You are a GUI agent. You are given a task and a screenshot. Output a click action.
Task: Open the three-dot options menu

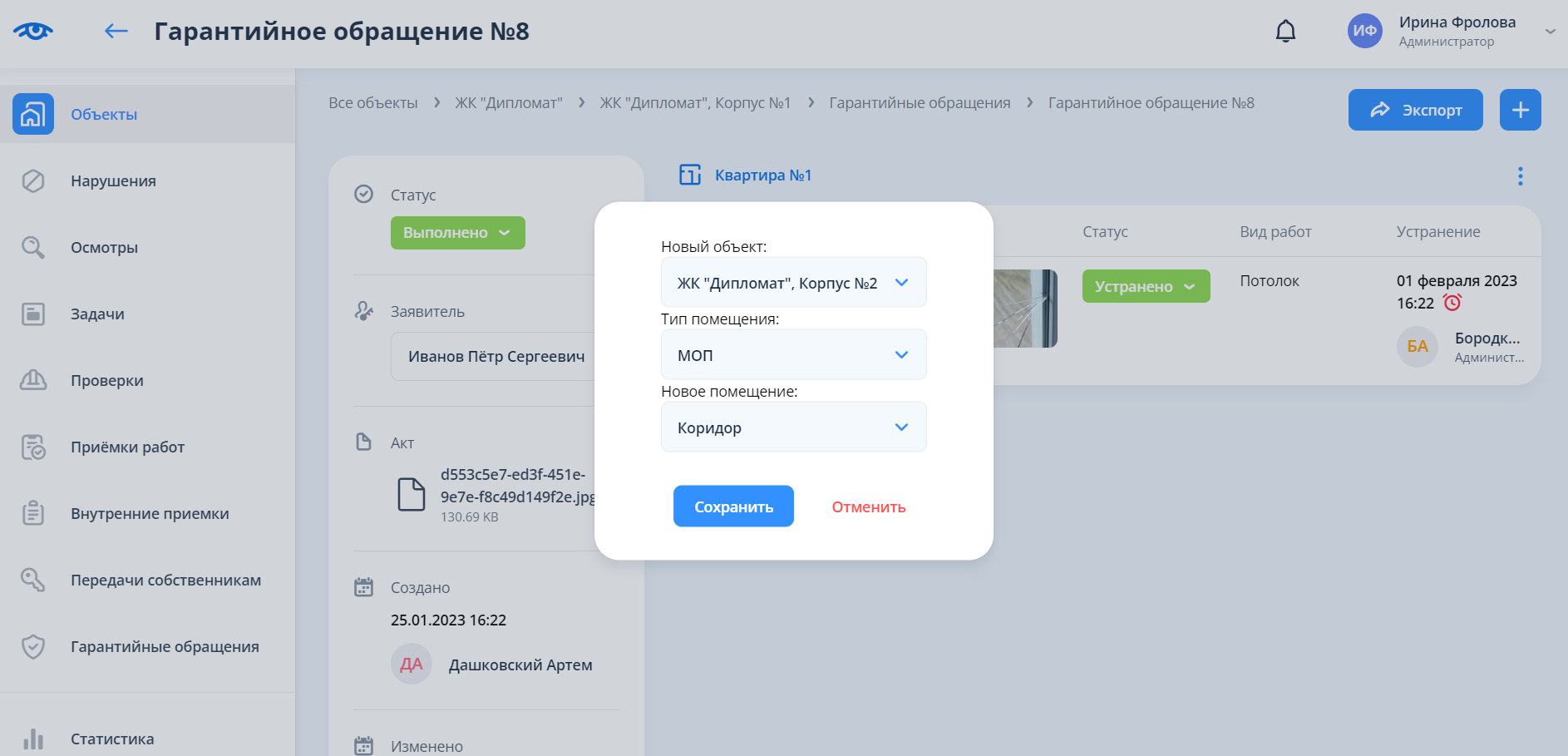pyautogui.click(x=1520, y=176)
